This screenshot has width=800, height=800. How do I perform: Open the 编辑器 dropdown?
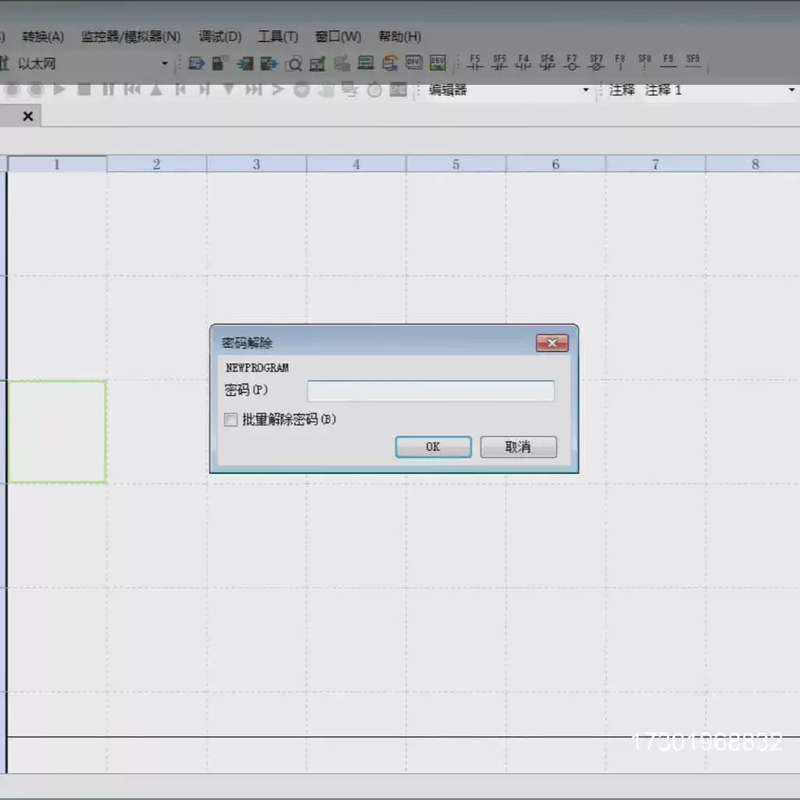pyautogui.click(x=586, y=90)
